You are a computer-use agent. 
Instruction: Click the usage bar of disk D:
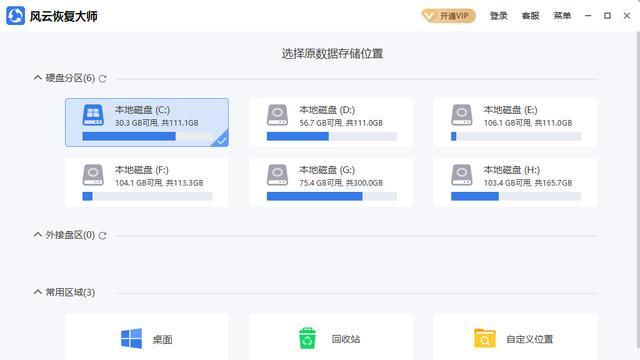point(331,136)
